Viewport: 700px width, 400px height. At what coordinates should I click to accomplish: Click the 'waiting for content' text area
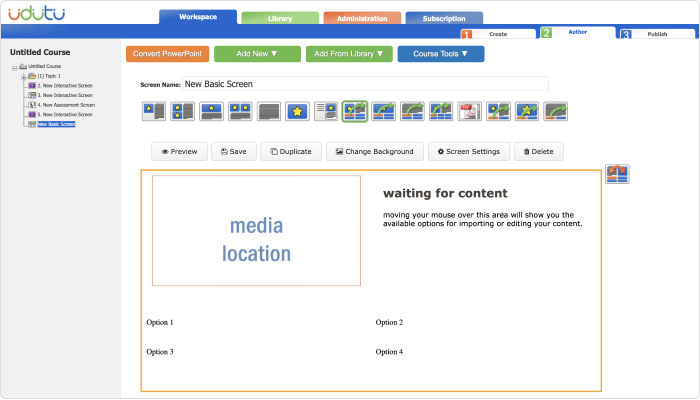pyautogui.click(x=445, y=193)
